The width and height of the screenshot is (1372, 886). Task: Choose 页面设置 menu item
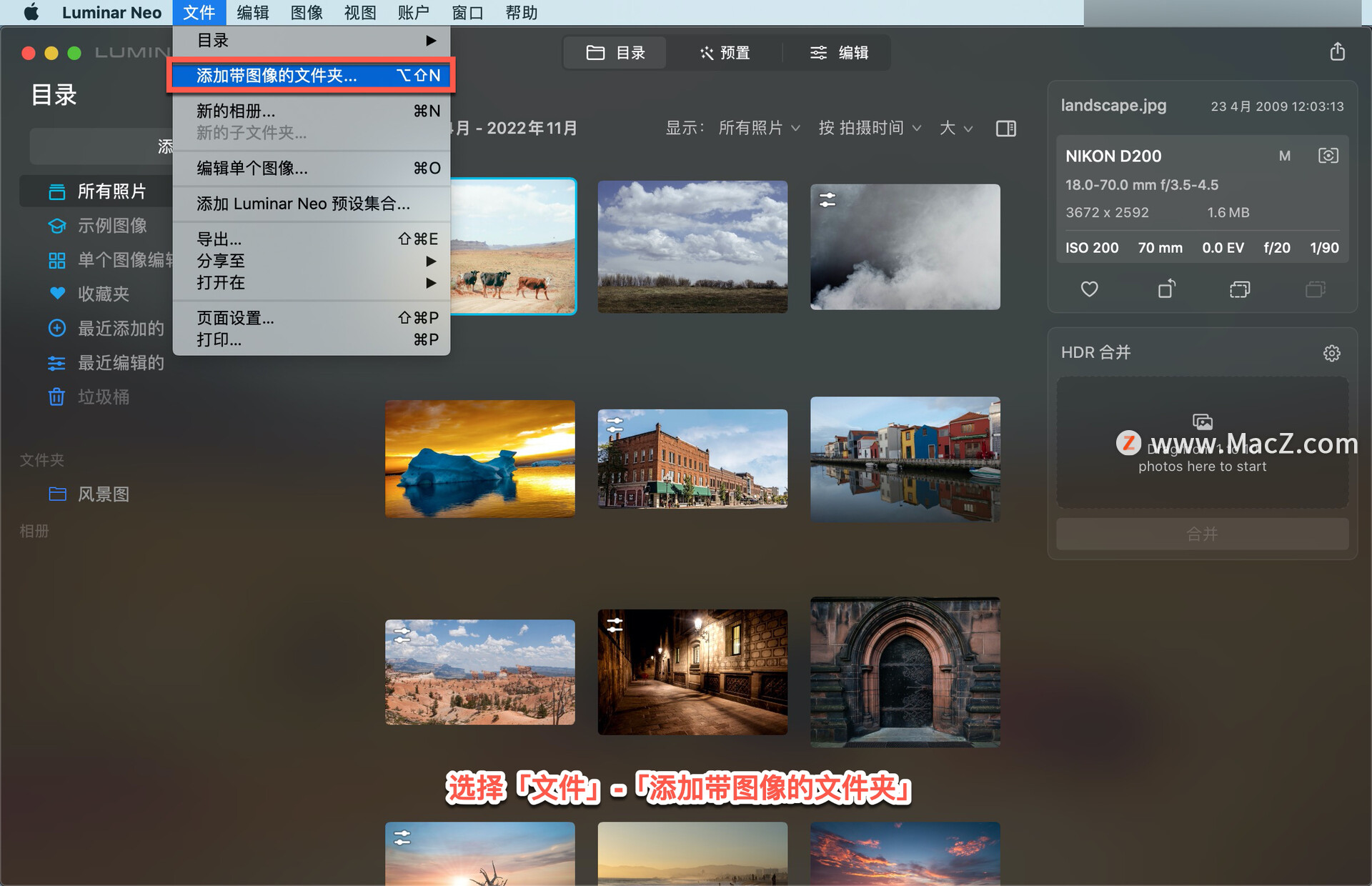pos(312,317)
